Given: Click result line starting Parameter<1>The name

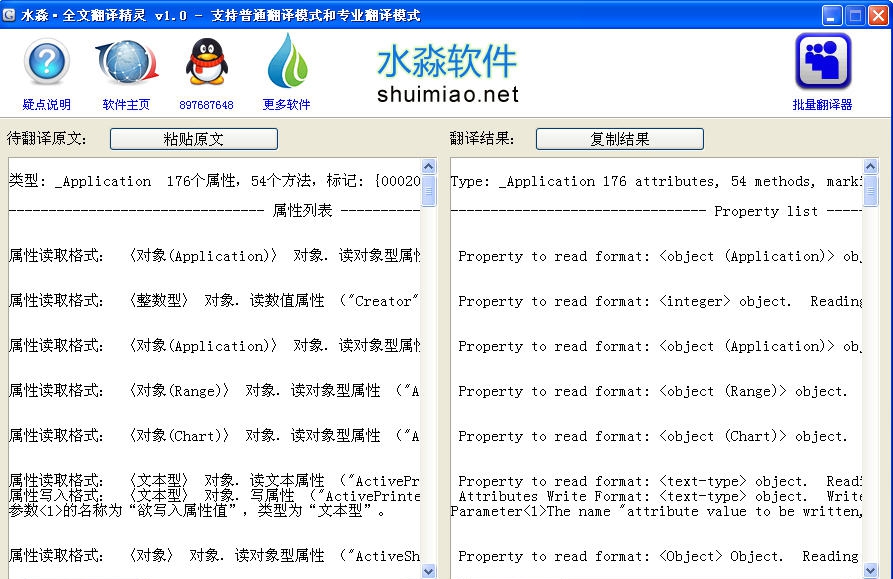Looking at the screenshot, I should coord(656,511).
